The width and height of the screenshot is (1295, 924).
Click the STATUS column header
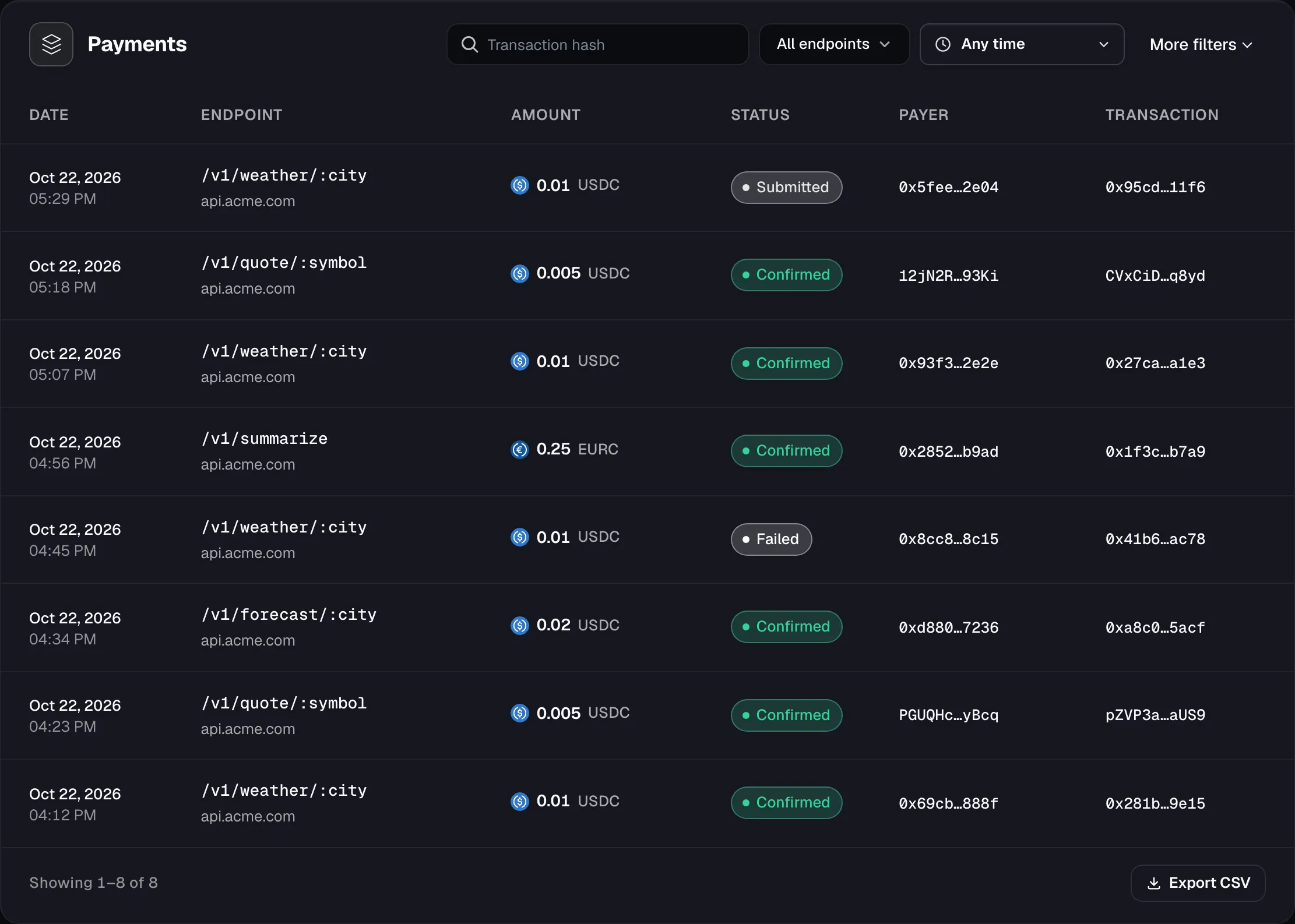pos(760,115)
